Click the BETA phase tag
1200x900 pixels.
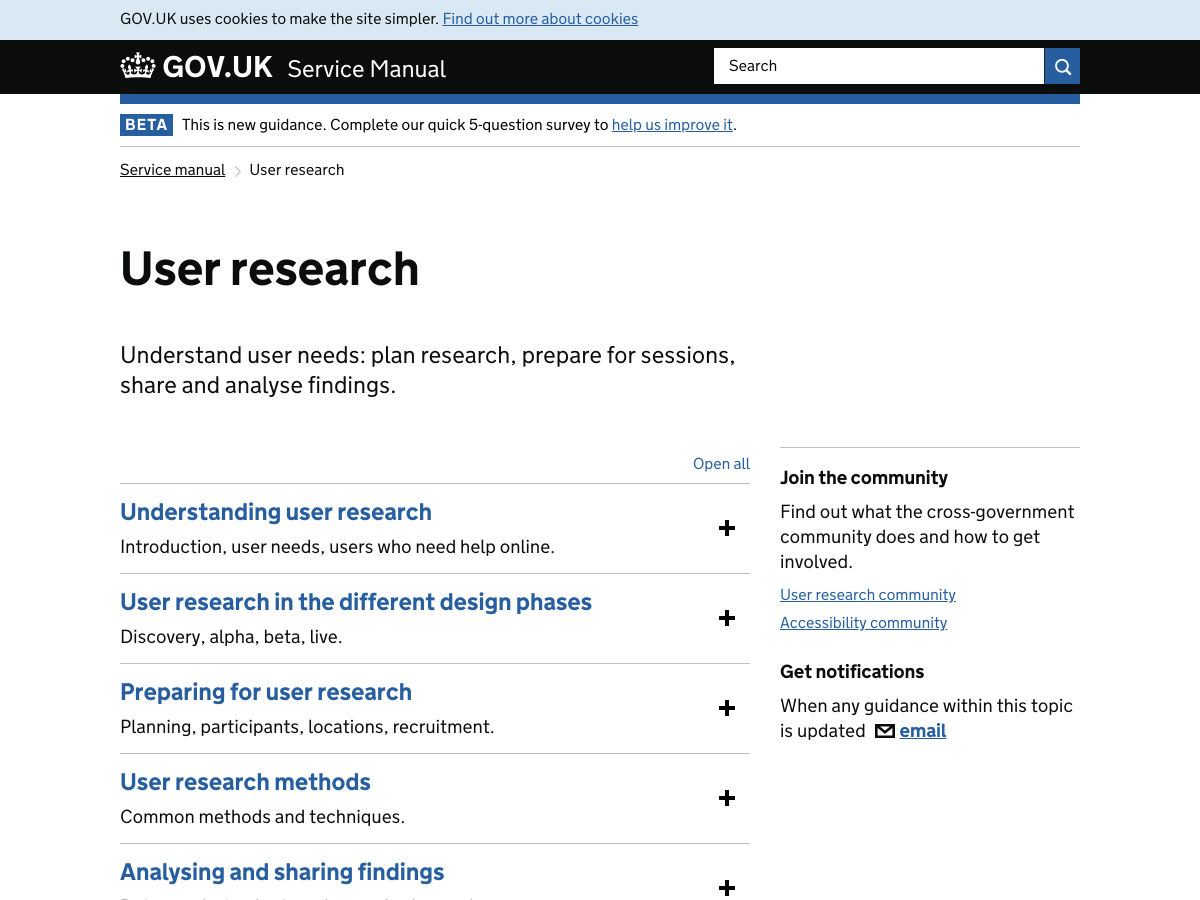(146, 125)
